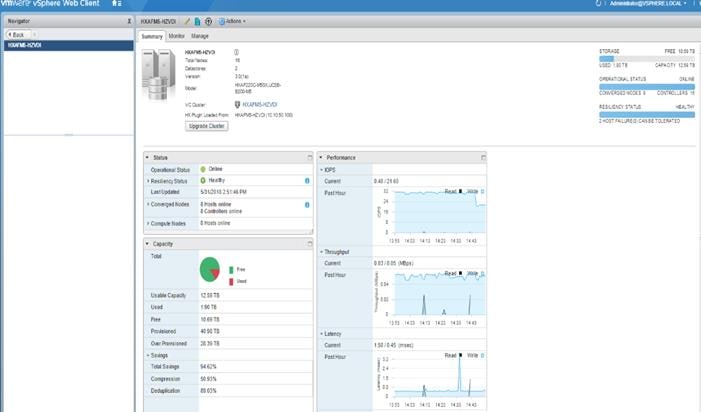Click the Compression percentage value
Screen dimensions: 701x412
click(208, 379)
